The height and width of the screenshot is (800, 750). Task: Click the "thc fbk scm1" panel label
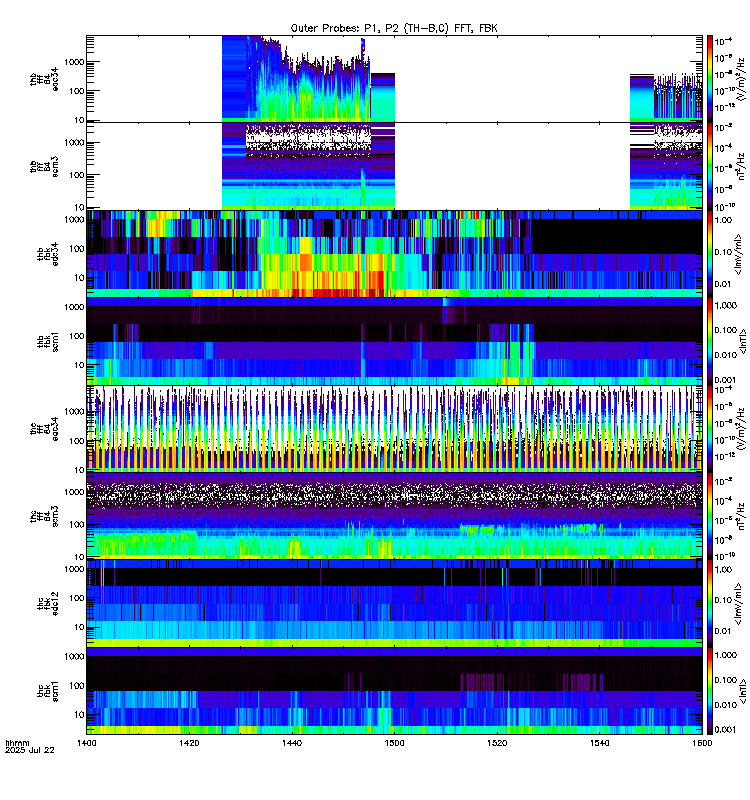pyautogui.click(x=47, y=691)
